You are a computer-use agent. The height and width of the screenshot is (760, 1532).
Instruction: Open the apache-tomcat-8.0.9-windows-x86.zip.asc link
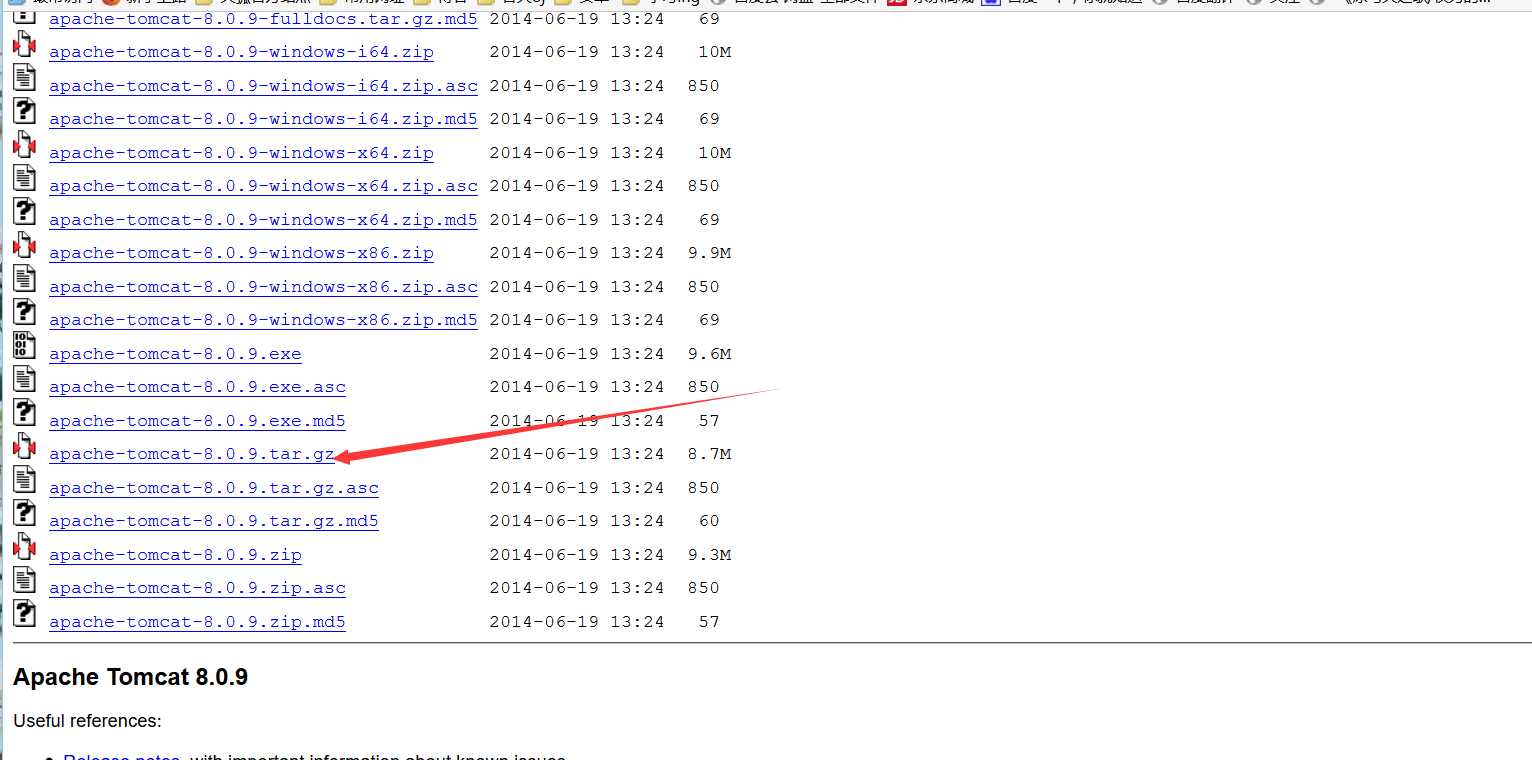pyautogui.click(x=263, y=287)
